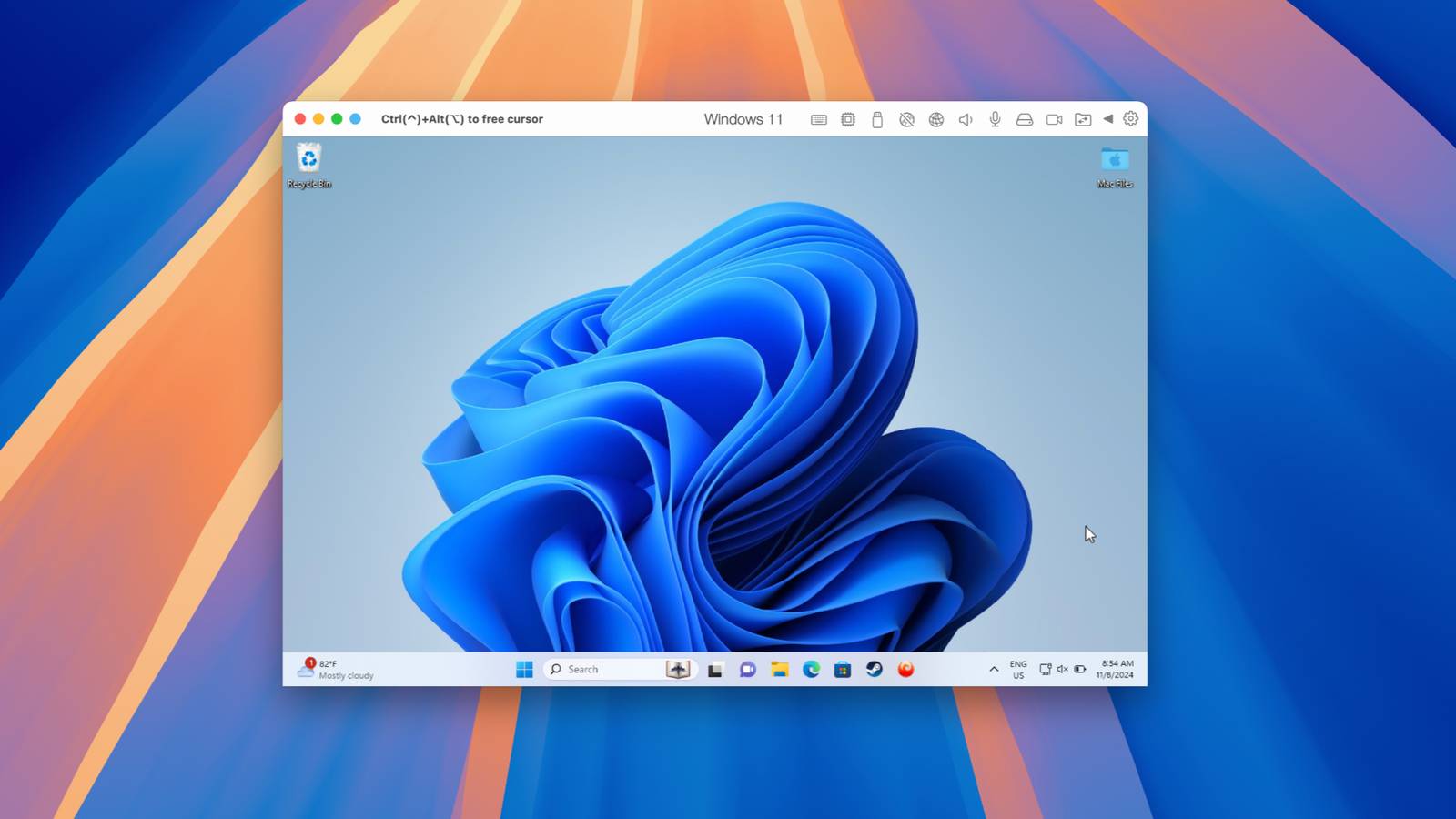Screen dimensions: 1456x819
Task: Open the Mac Files folder on desktop
Action: click(1115, 167)
